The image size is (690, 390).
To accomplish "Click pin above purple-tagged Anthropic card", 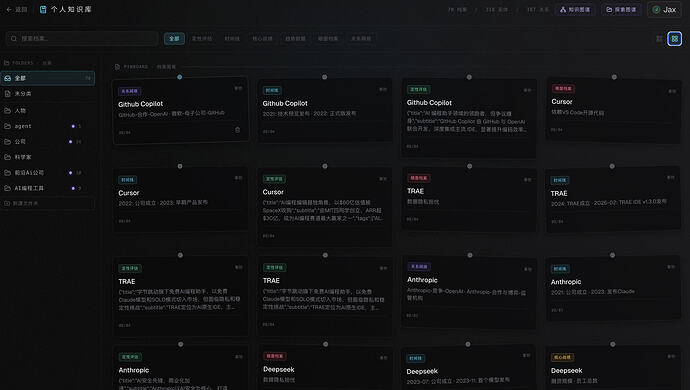I will click(x=470, y=255).
